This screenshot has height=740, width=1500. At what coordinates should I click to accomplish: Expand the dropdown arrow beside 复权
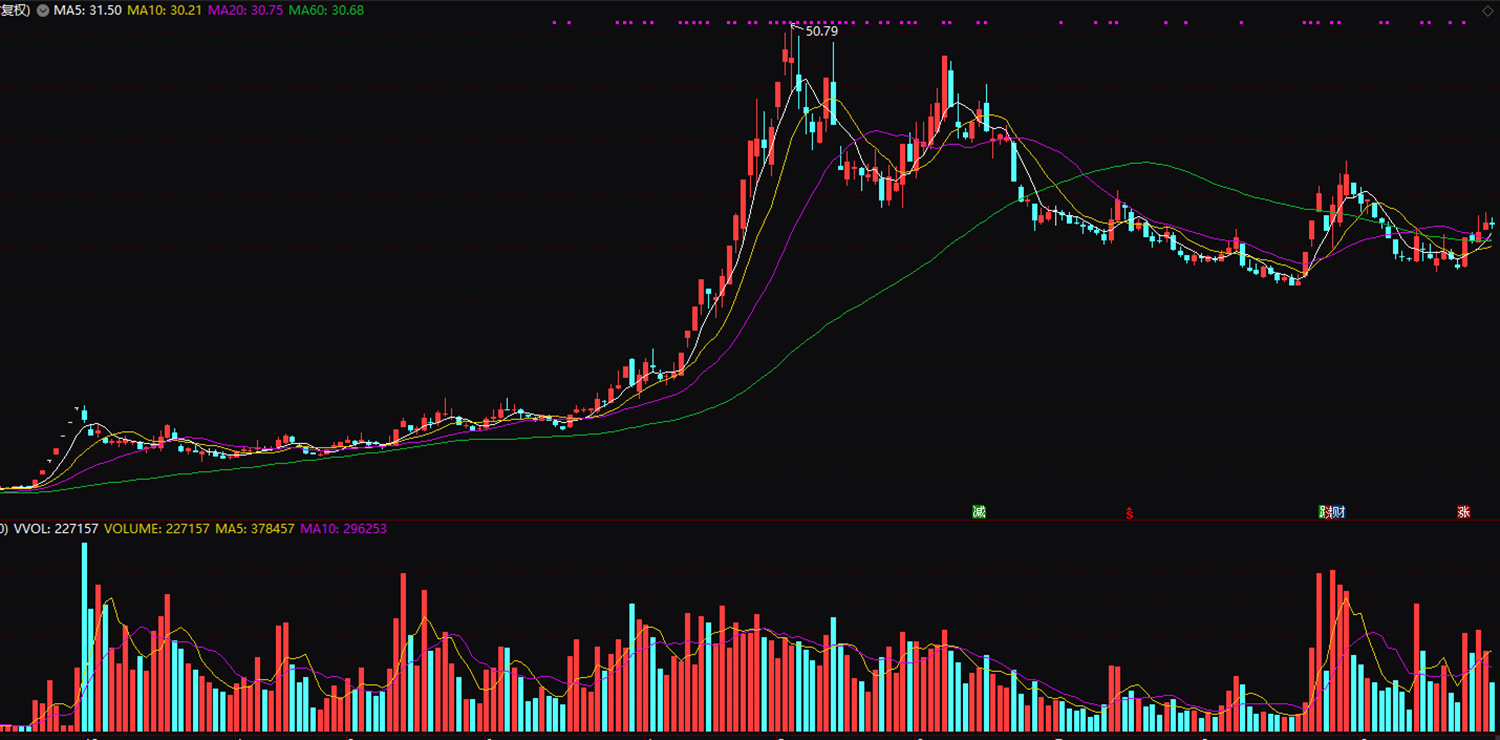point(43,10)
